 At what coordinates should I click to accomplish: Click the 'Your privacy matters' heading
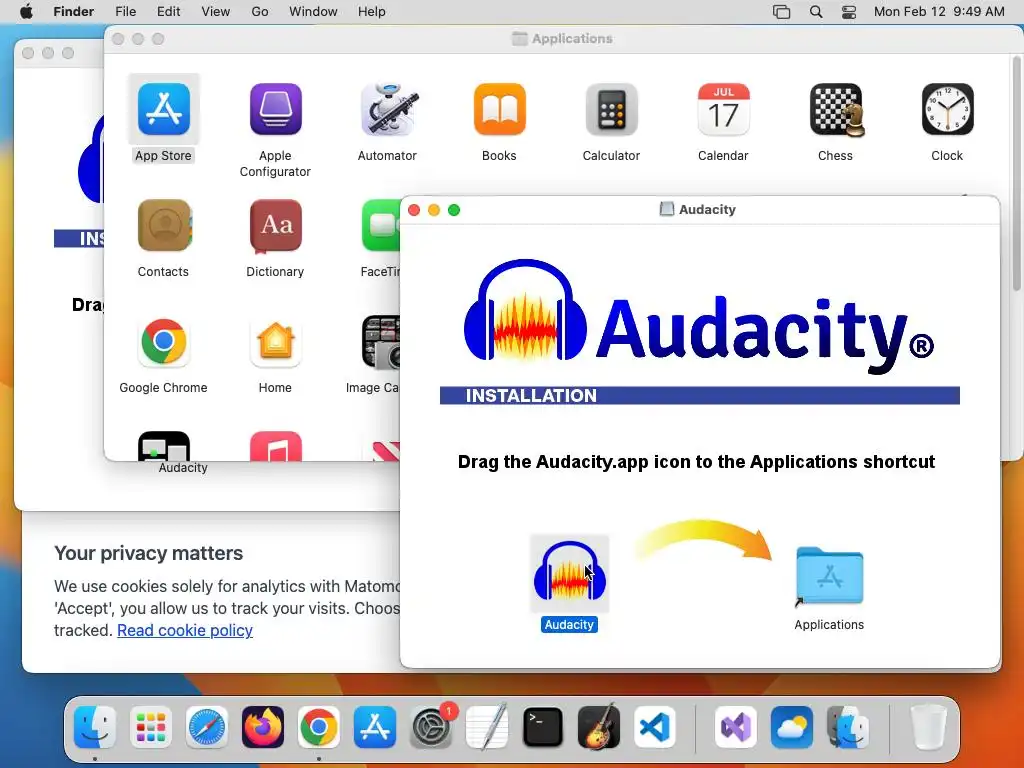148,553
